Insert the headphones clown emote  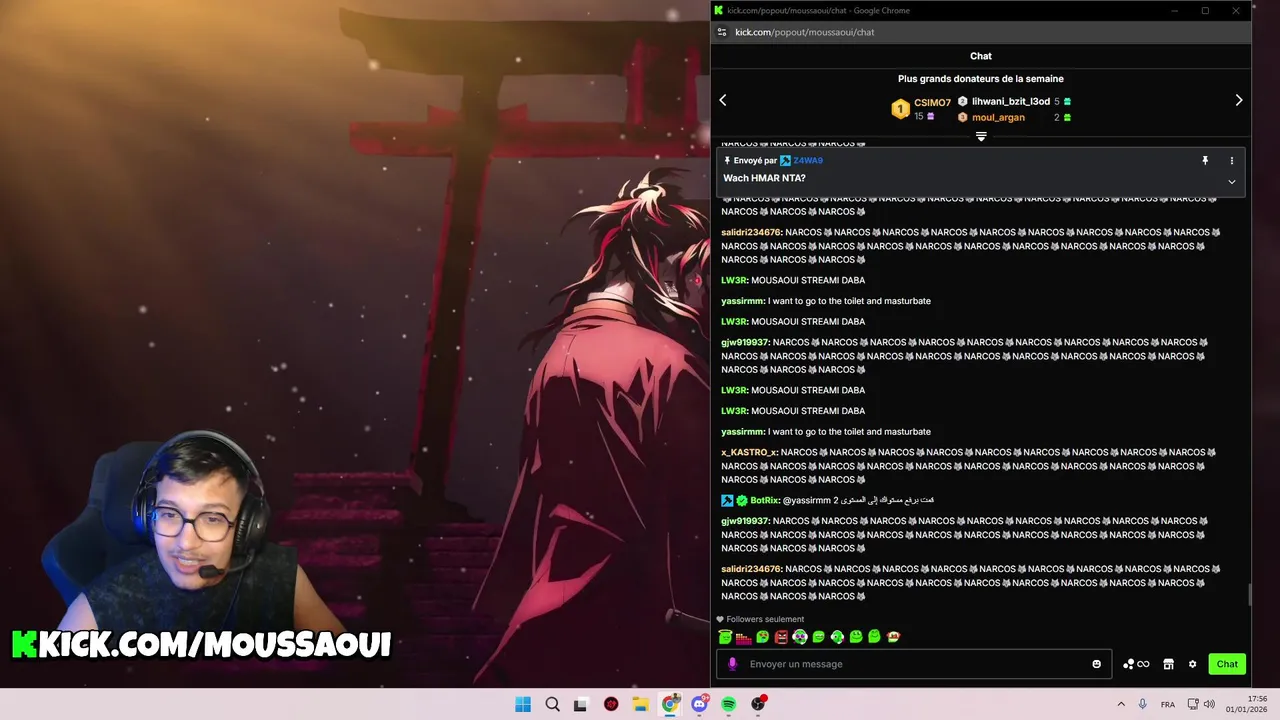800,637
